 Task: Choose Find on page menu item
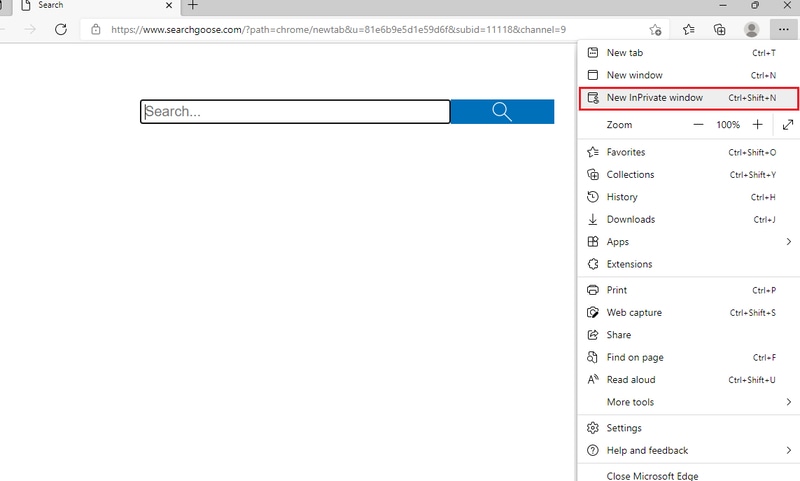coord(688,358)
